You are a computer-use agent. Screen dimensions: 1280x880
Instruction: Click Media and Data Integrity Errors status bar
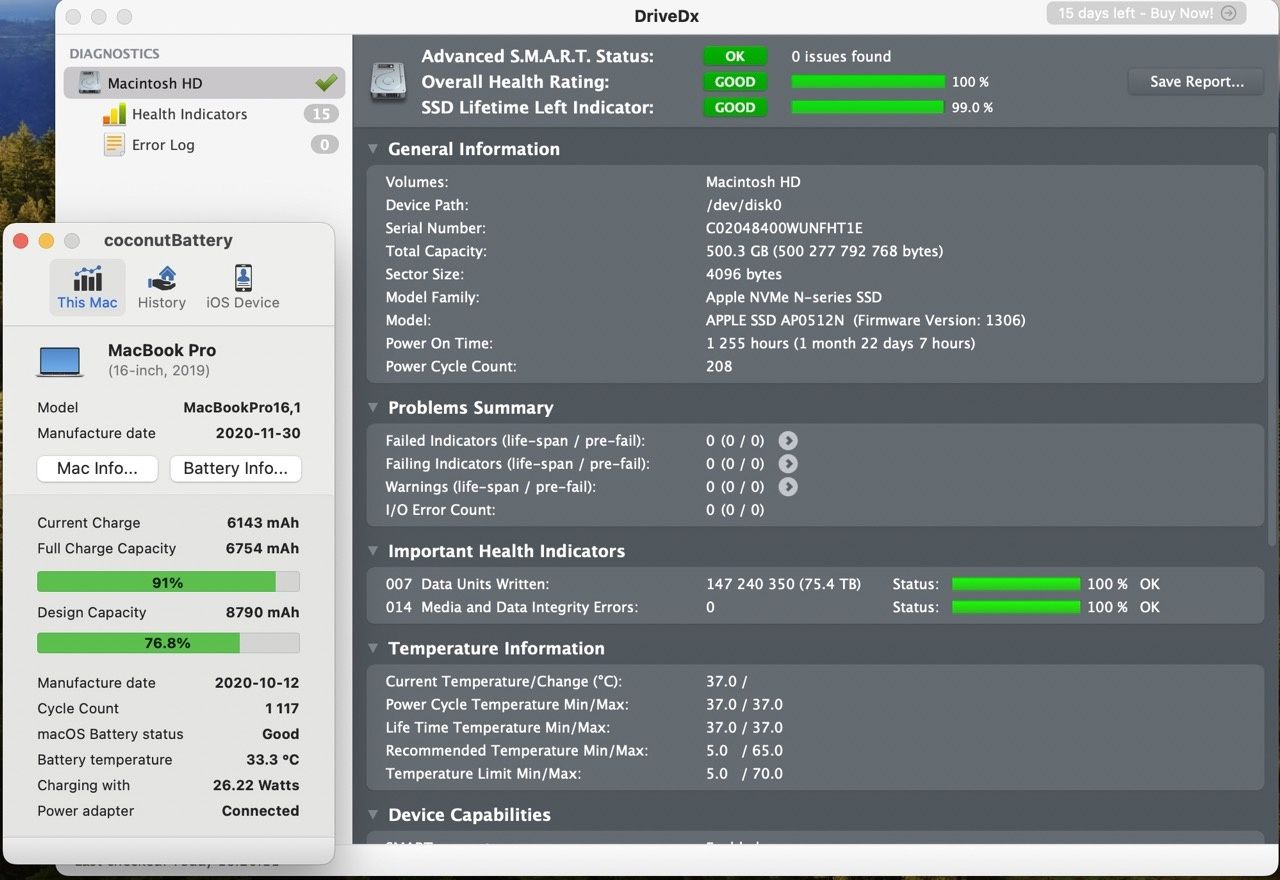click(x=1016, y=607)
